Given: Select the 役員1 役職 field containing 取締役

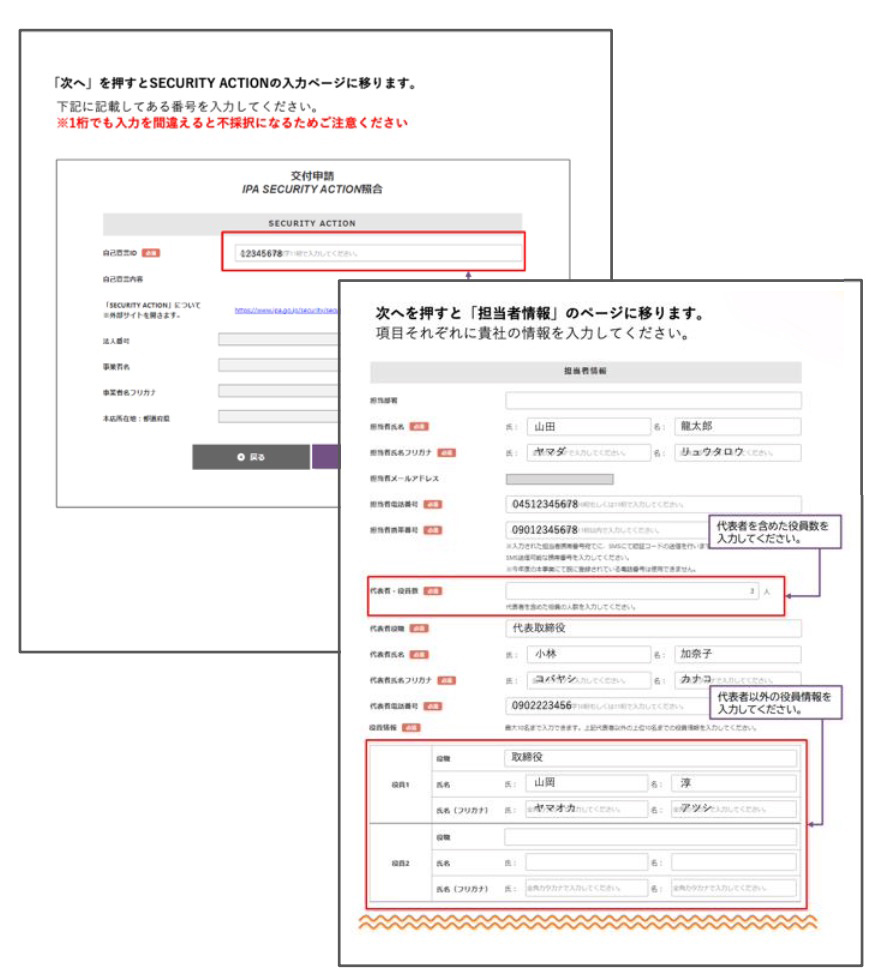Looking at the screenshot, I should (x=650, y=758).
